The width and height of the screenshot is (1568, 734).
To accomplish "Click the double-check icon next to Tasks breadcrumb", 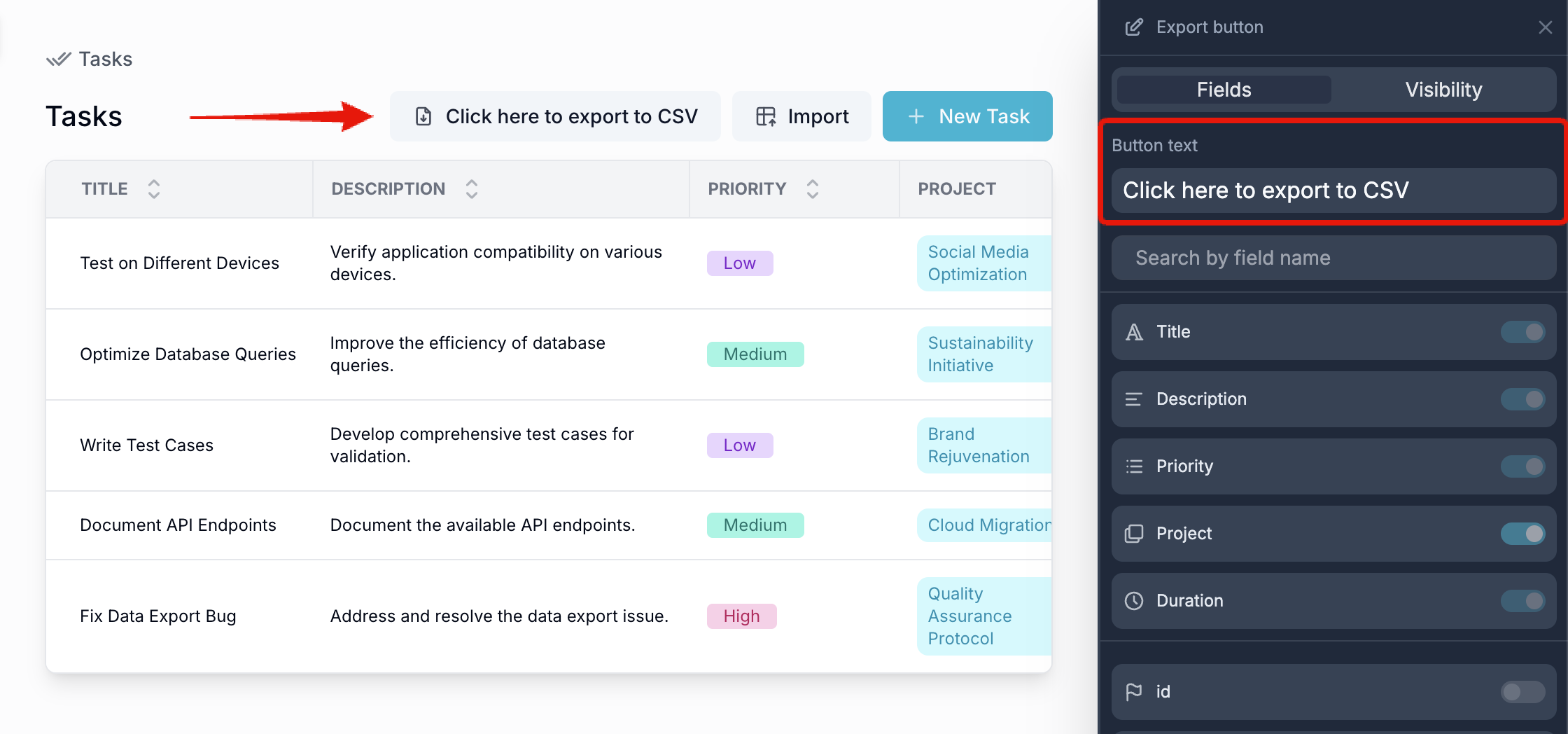I will pos(59,59).
